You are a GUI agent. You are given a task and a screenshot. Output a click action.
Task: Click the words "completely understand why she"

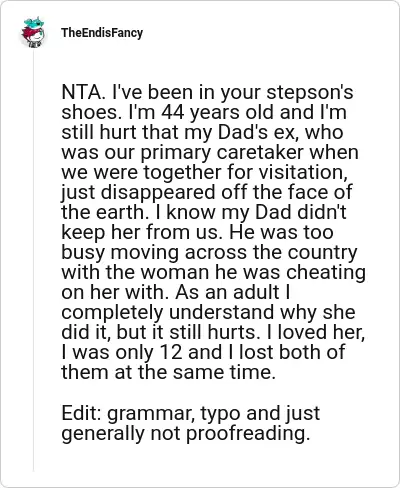pos(208,312)
